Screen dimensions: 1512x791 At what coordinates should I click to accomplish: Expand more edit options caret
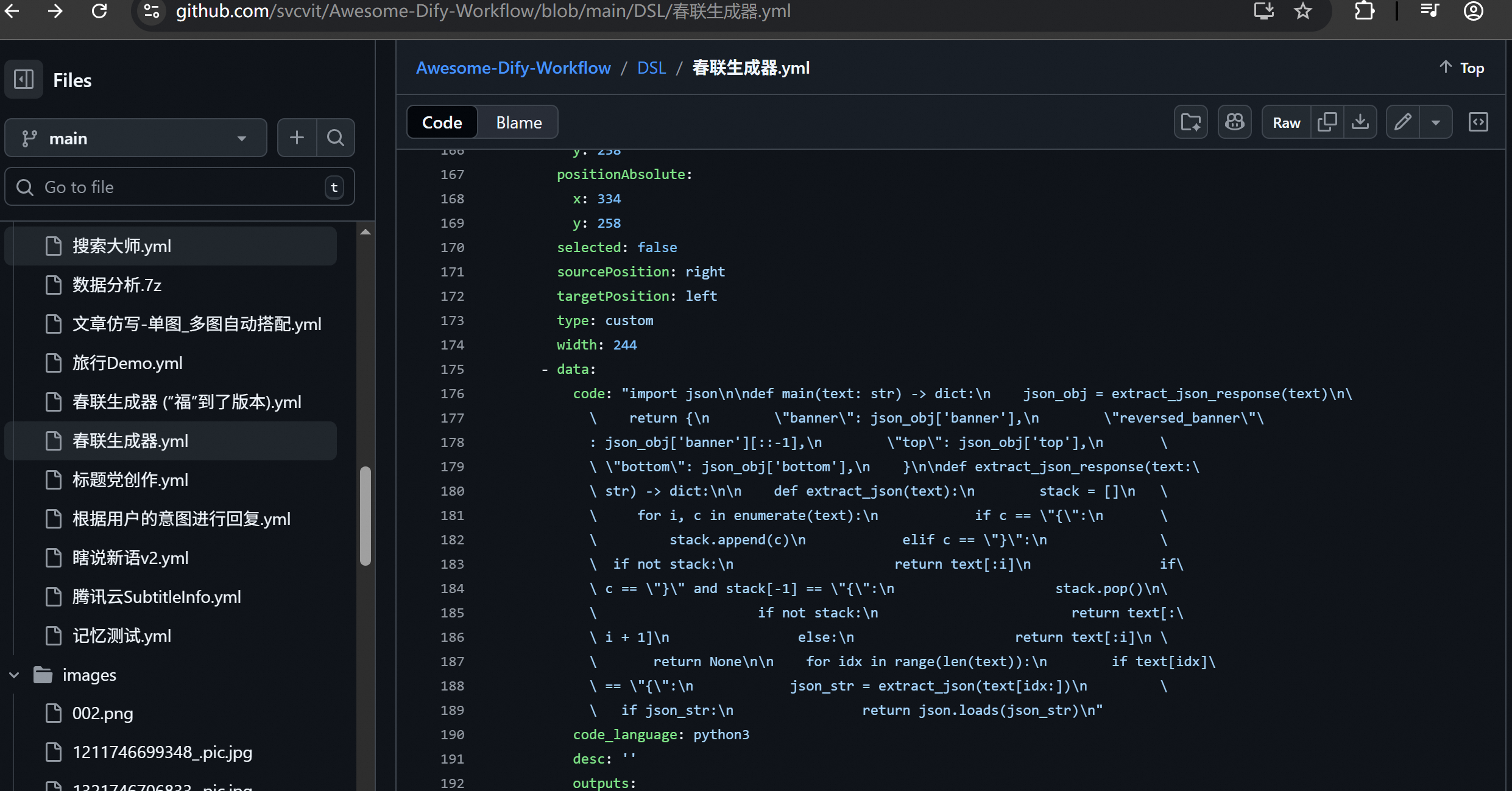[x=1436, y=122]
